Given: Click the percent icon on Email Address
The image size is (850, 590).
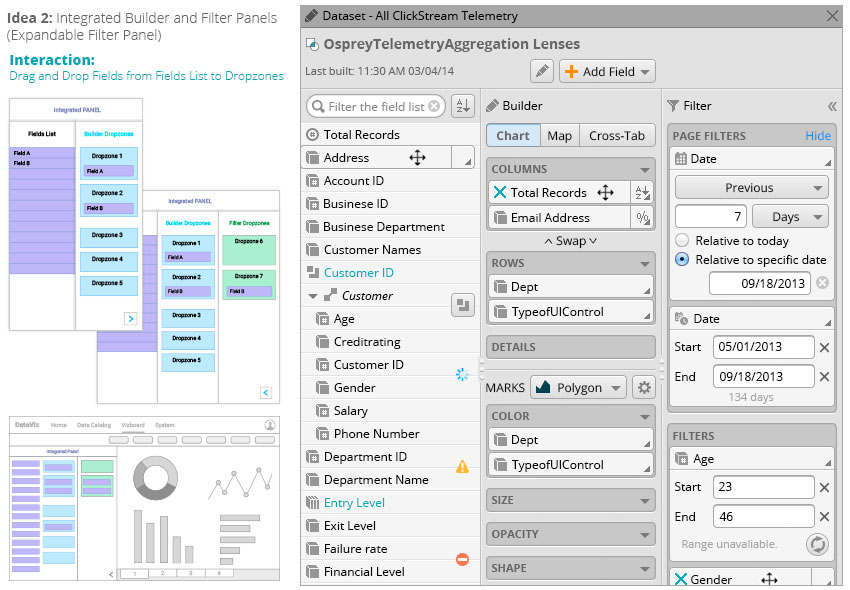Looking at the screenshot, I should [642, 218].
